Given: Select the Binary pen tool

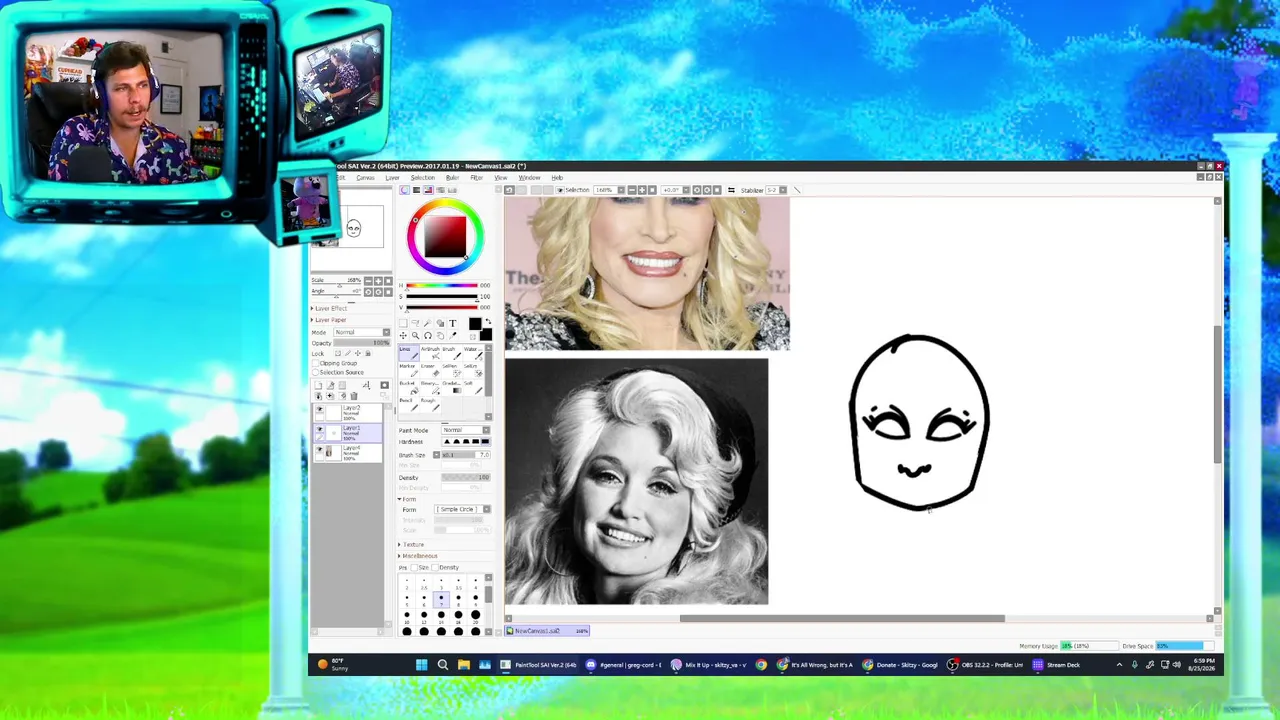Looking at the screenshot, I should tap(428, 386).
